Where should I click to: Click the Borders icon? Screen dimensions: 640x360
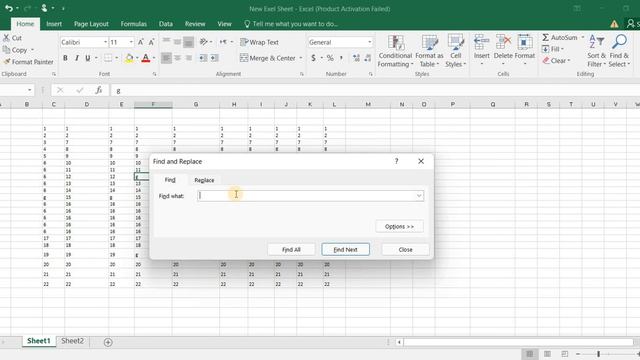coord(107,58)
